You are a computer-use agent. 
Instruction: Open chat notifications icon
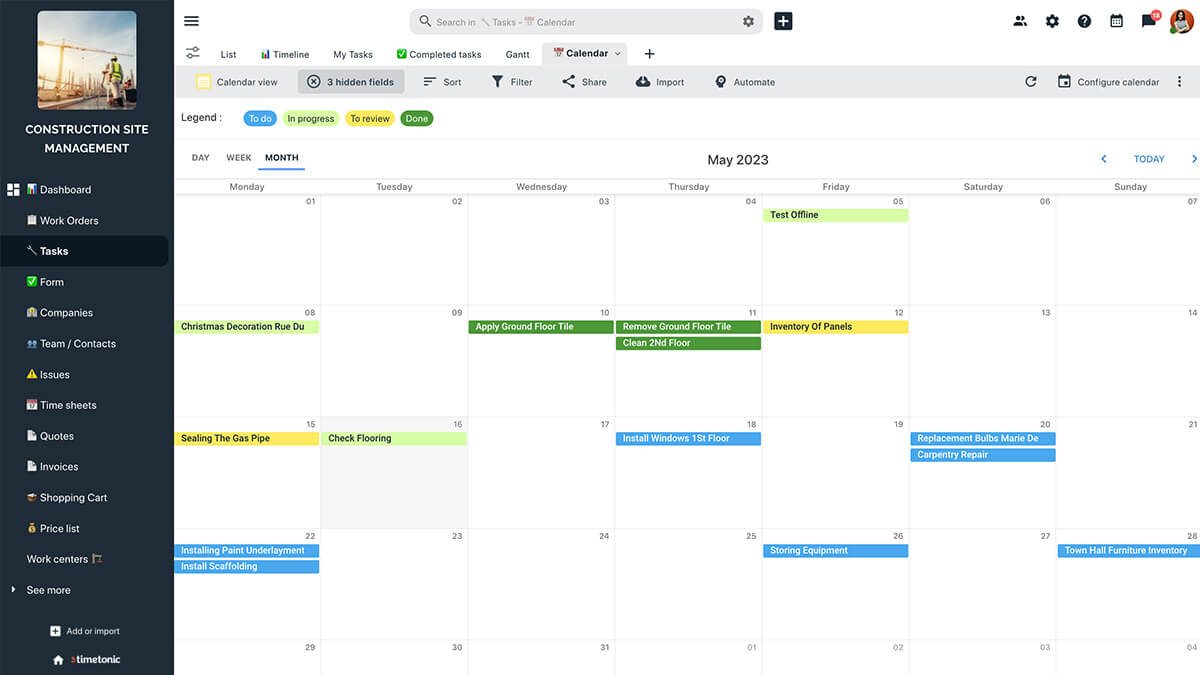(1149, 21)
